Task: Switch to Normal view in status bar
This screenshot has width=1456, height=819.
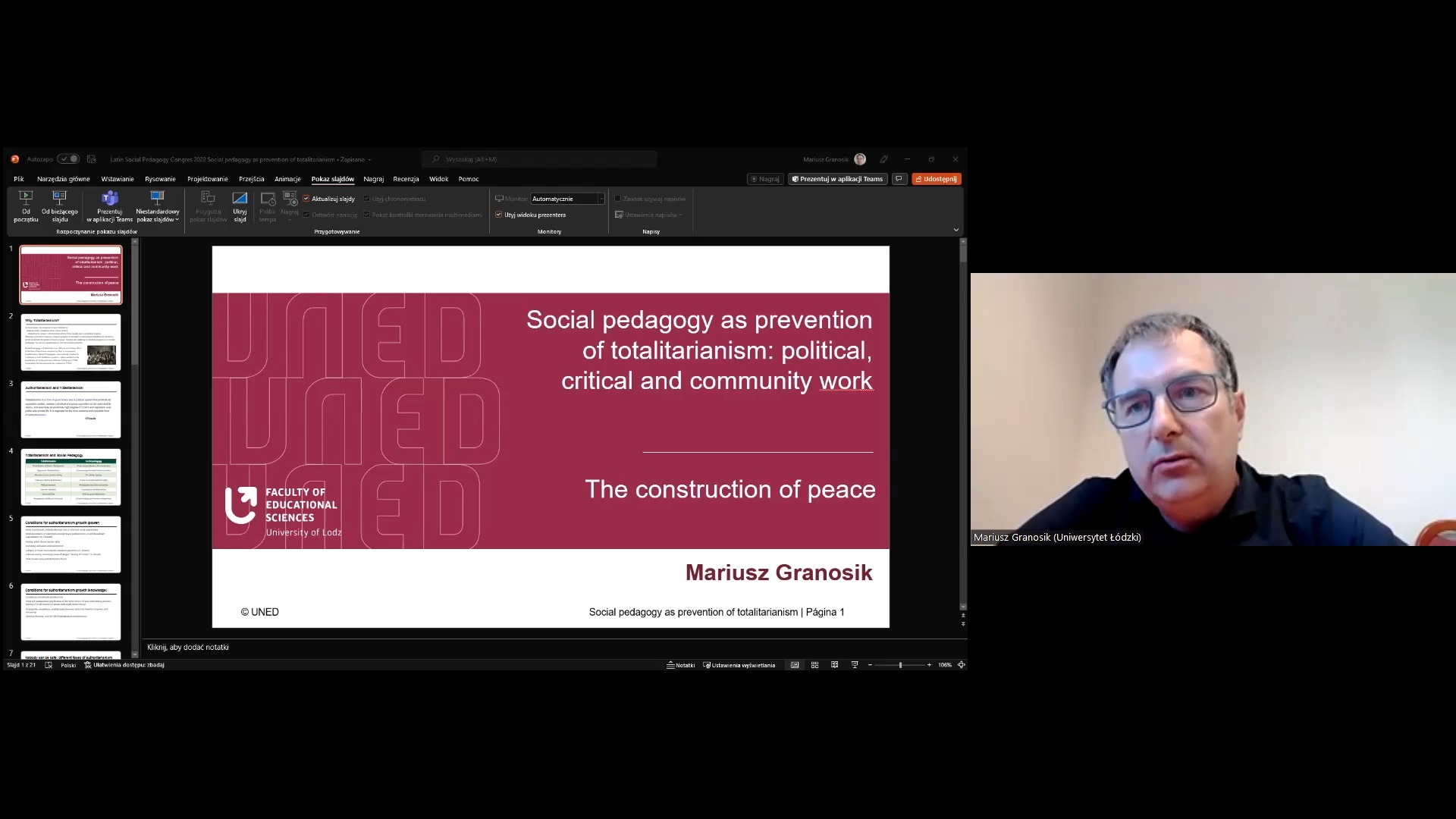Action: pos(795,665)
